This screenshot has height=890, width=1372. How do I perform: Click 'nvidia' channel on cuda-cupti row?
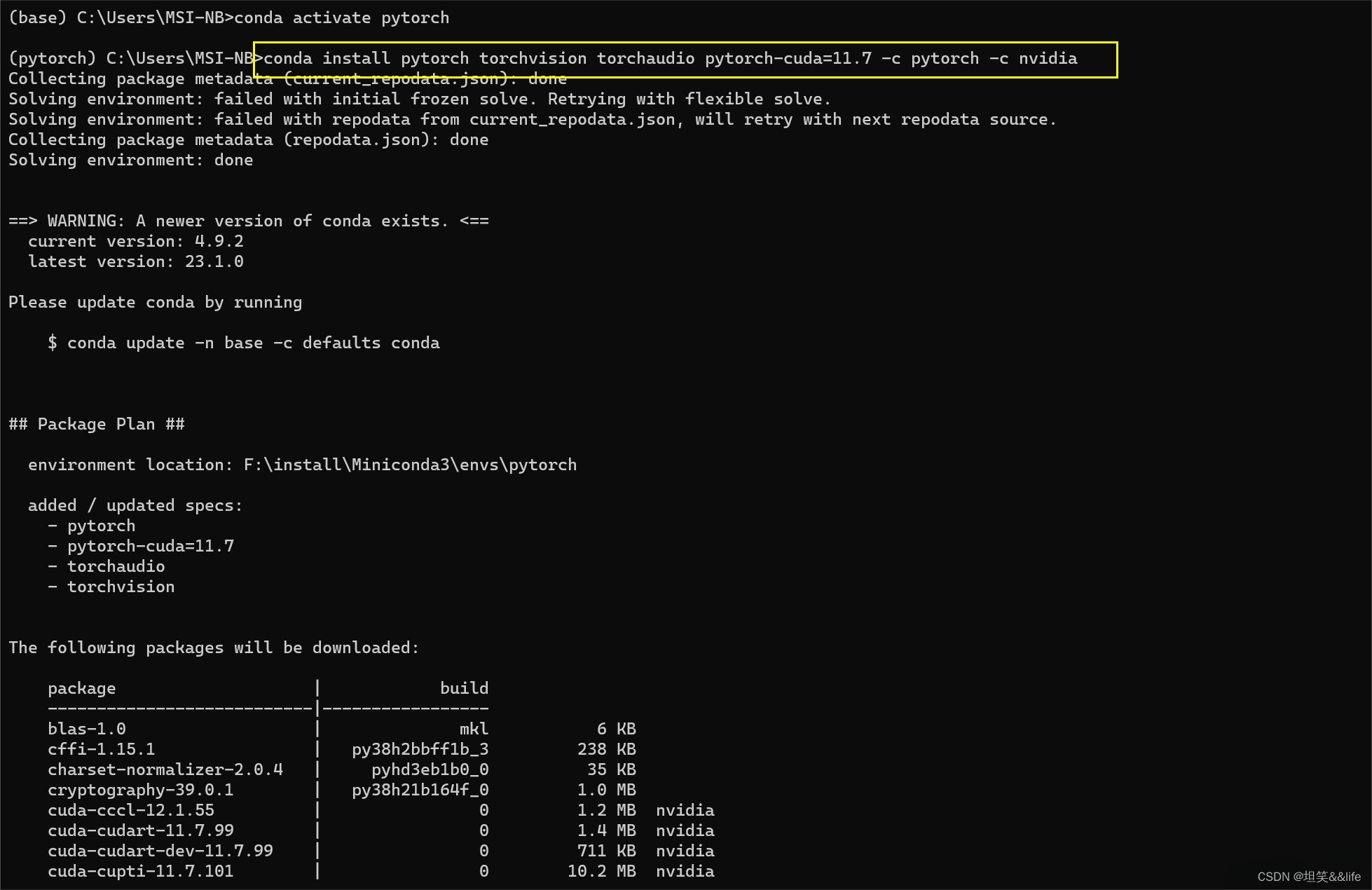[x=685, y=871]
